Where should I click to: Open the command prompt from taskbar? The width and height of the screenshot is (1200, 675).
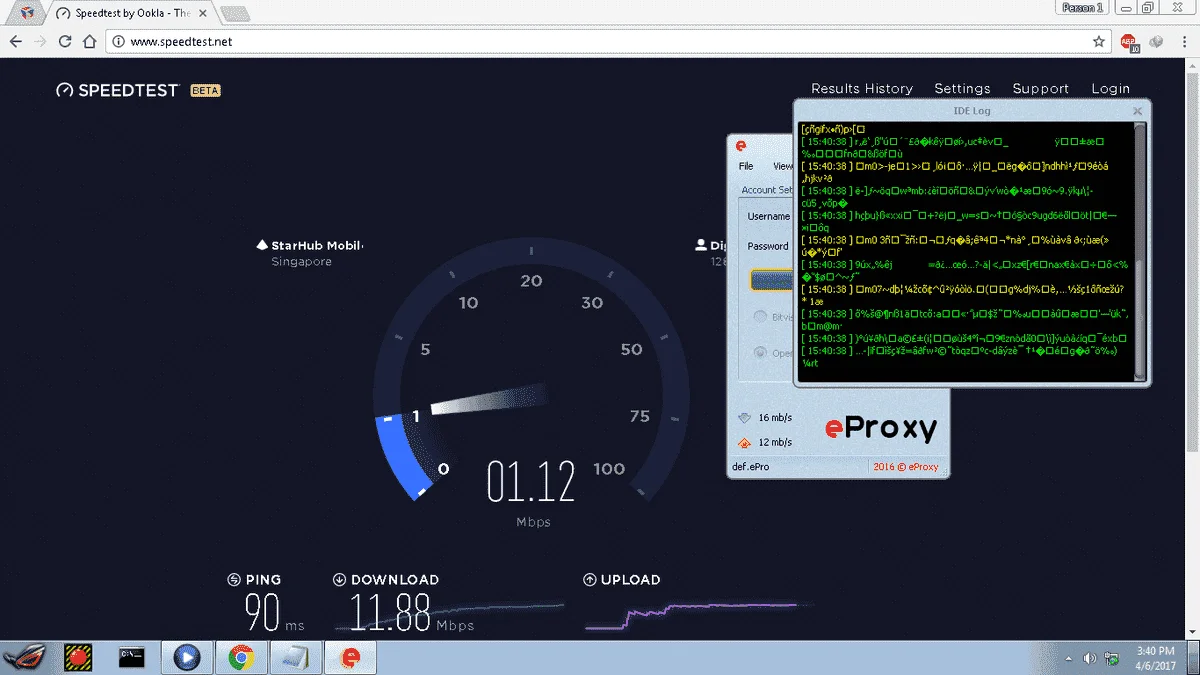point(132,657)
